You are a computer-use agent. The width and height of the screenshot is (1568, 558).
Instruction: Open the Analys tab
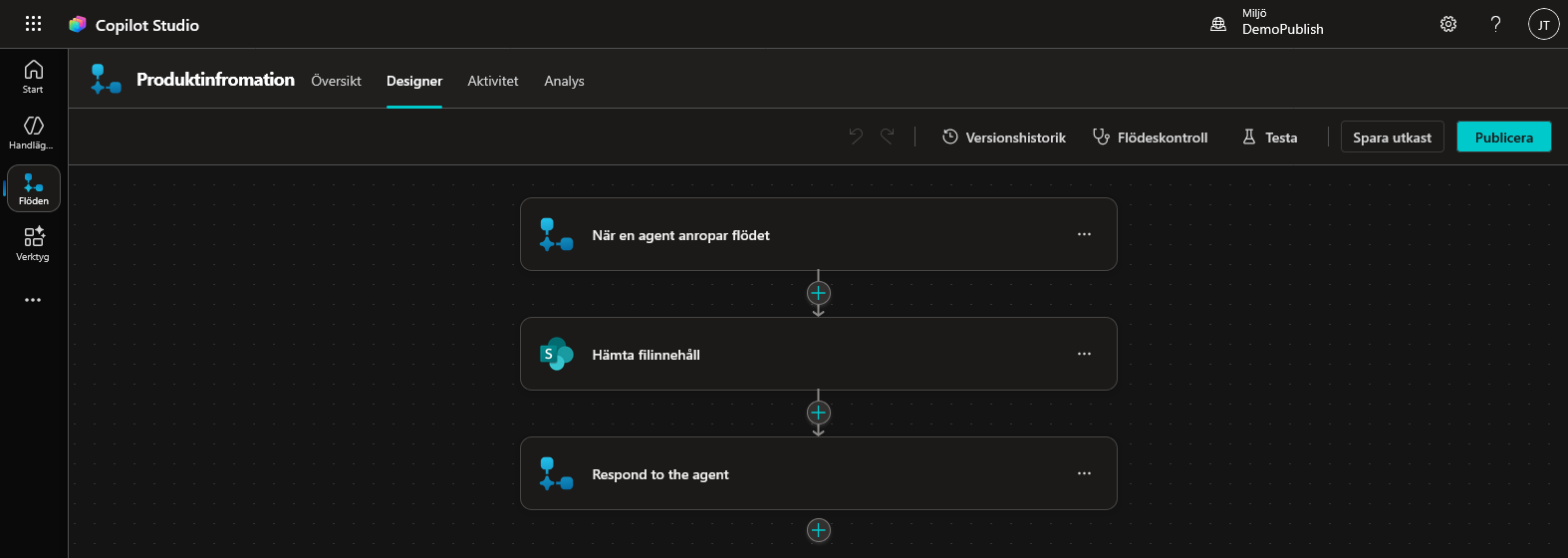coord(564,81)
